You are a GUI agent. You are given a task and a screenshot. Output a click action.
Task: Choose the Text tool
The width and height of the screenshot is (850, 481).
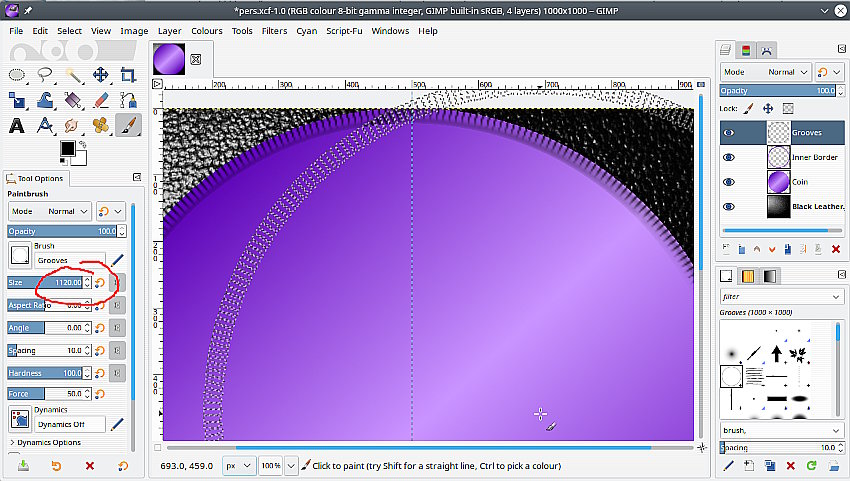point(17,125)
